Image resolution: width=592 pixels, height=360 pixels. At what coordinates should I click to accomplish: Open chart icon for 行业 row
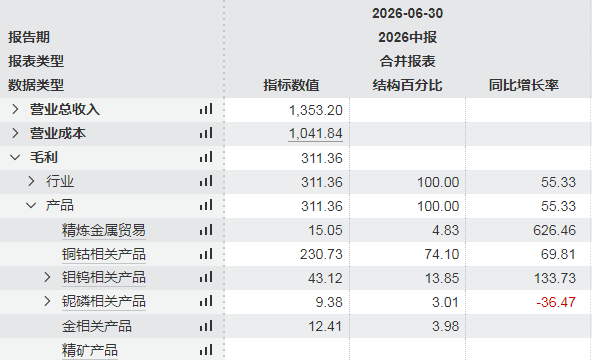pyautogui.click(x=206, y=182)
